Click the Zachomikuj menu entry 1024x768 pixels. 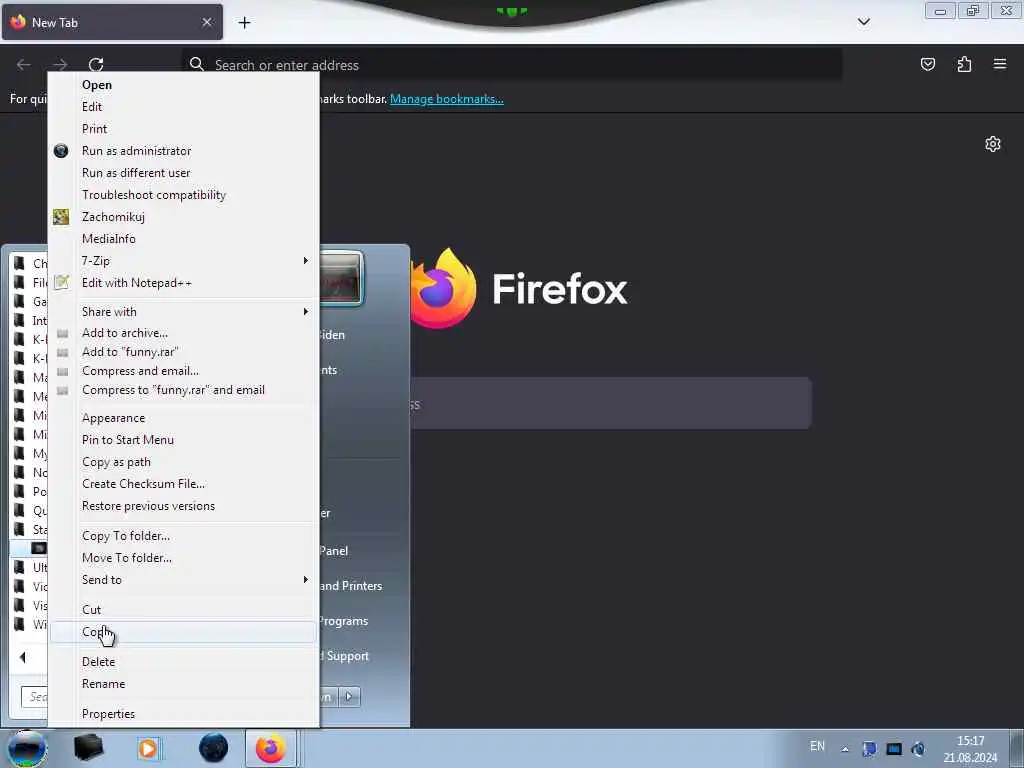184,217
